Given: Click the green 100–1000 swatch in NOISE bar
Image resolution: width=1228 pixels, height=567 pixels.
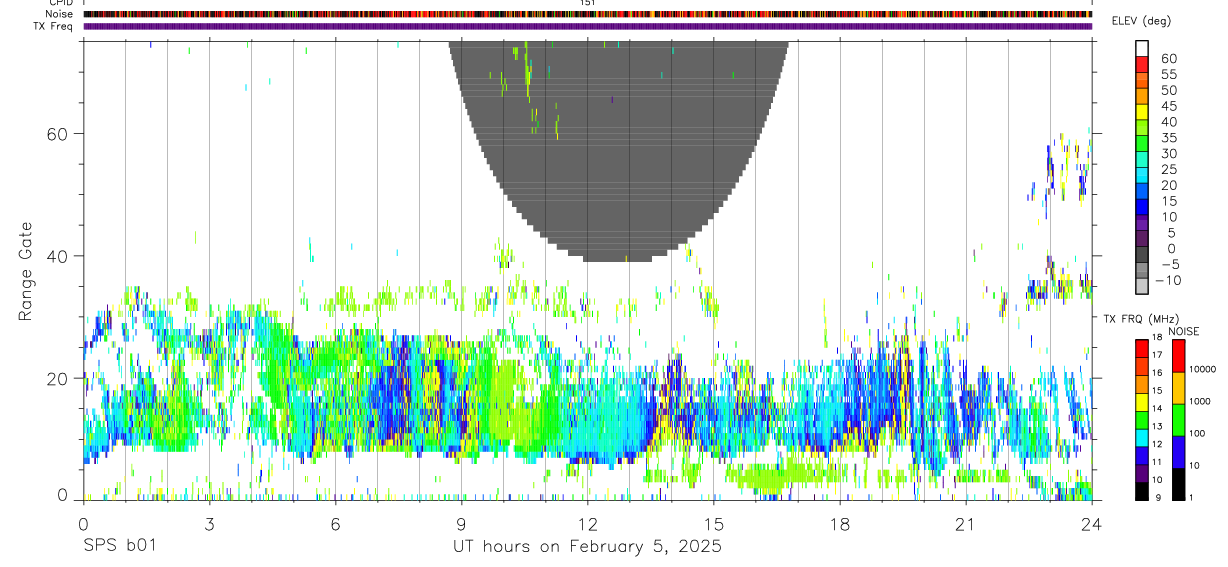Looking at the screenshot, I should (1178, 419).
